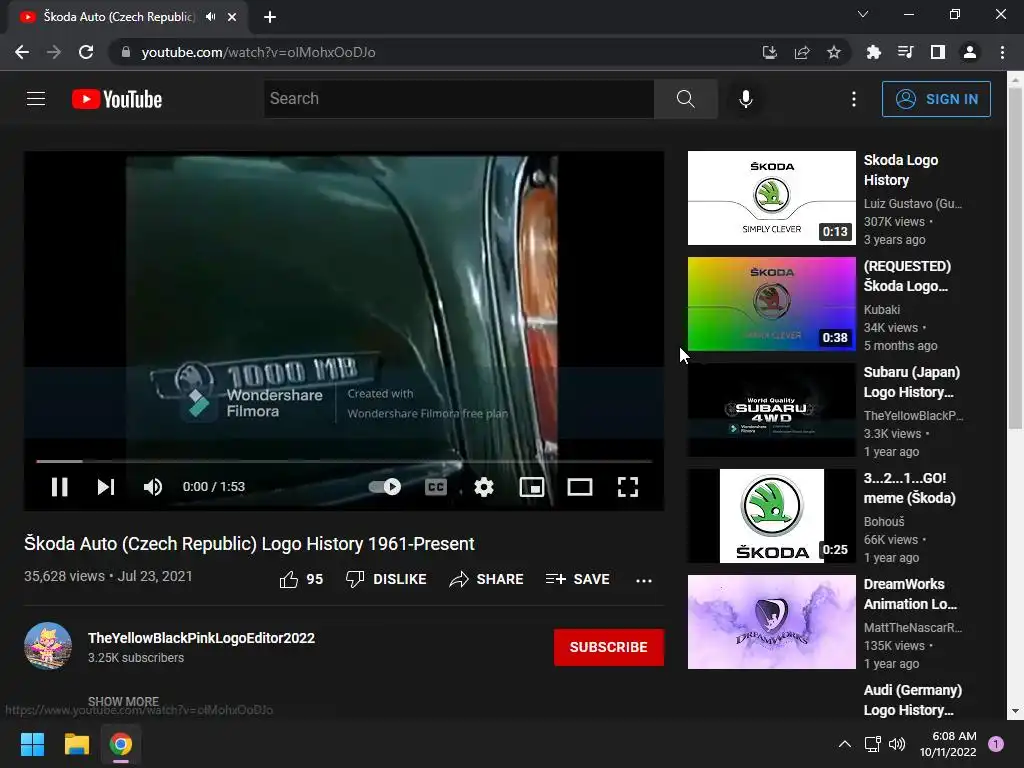
Task: Open the channel avatar image
Action: click(48, 646)
